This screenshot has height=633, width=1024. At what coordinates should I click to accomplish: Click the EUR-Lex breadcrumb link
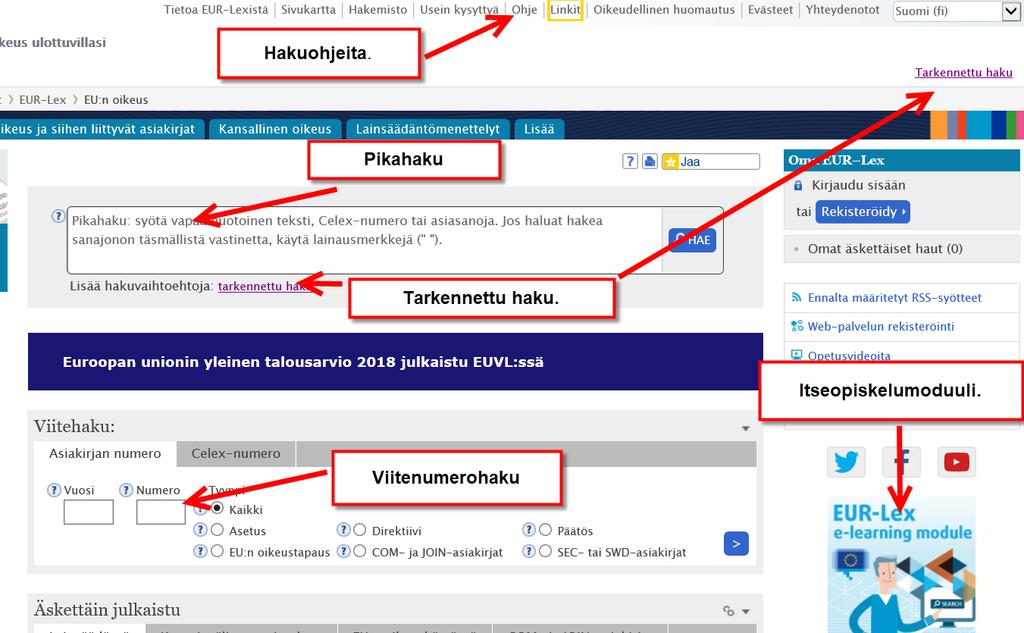point(42,100)
